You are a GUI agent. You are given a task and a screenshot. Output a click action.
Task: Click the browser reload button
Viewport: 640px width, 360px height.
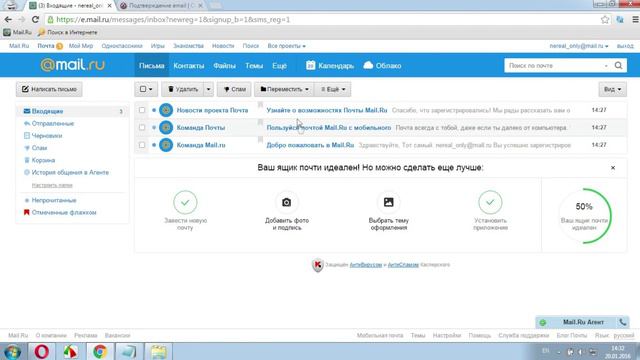point(36,19)
